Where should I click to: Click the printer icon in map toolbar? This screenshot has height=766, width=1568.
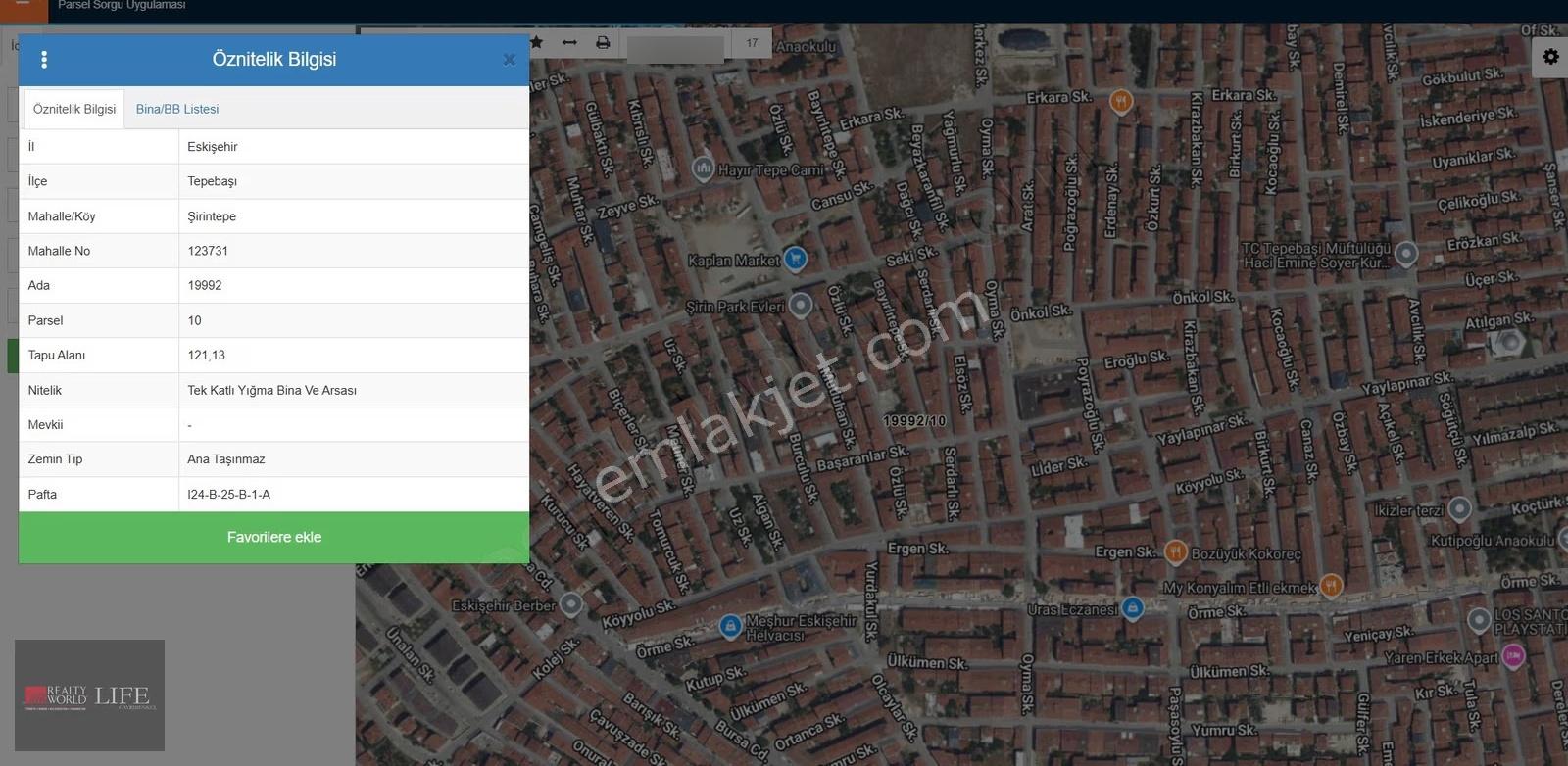(x=603, y=42)
